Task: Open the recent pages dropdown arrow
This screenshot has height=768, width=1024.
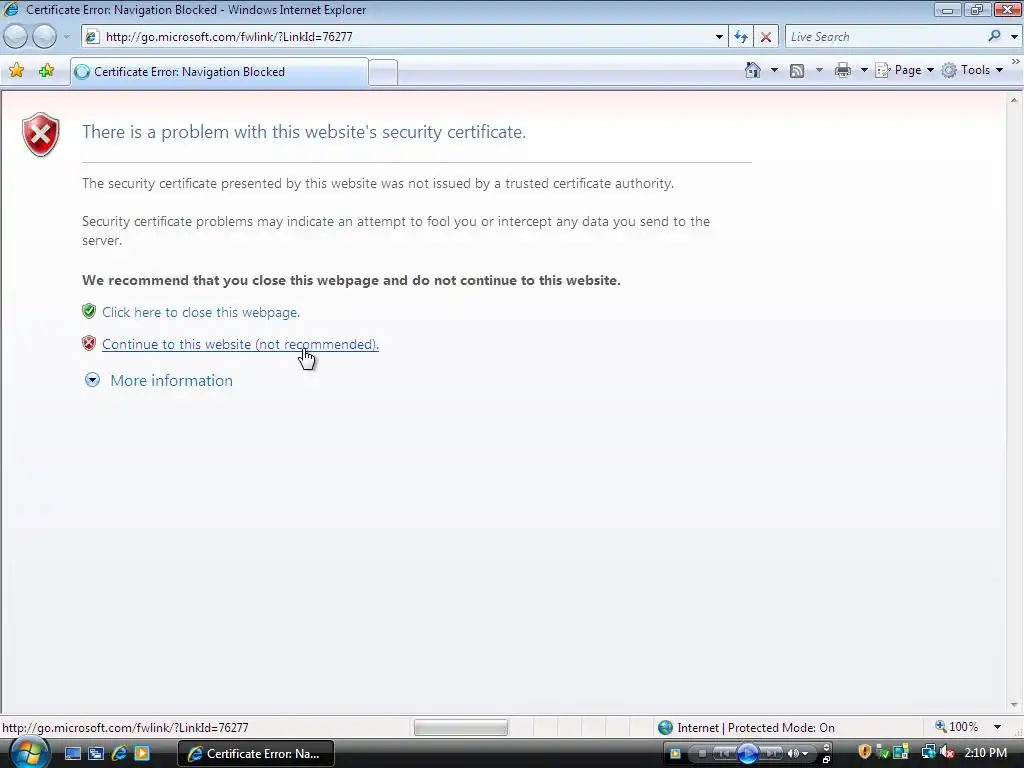Action: 66,37
